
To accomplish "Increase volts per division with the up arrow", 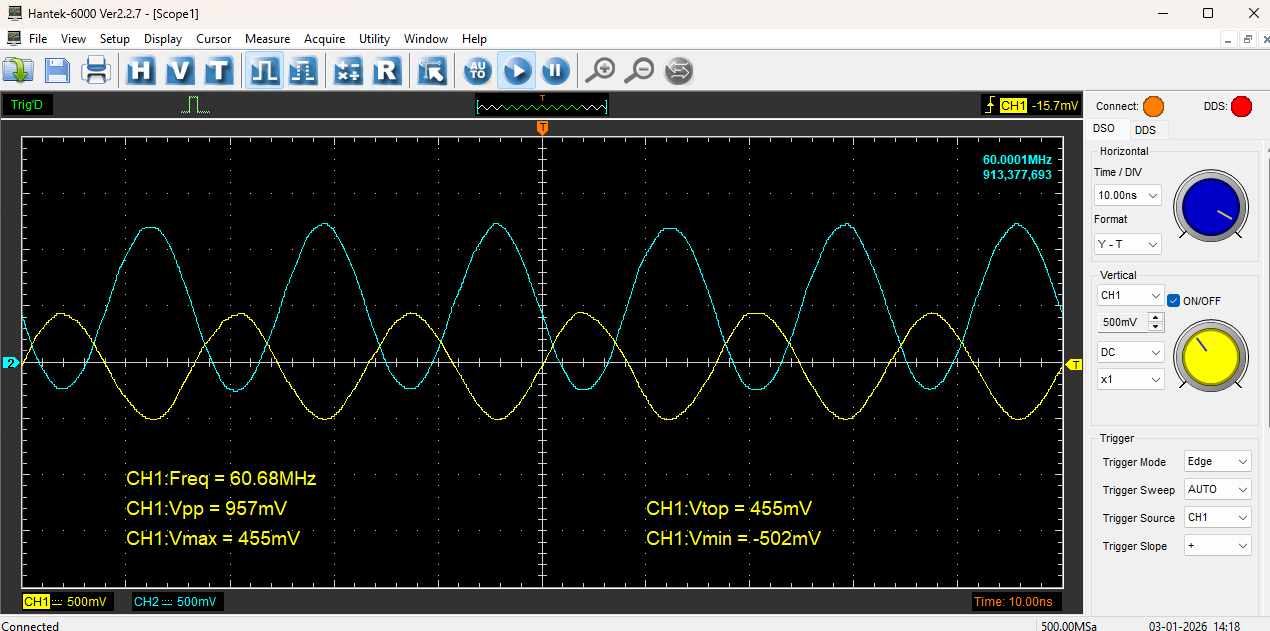I will [x=1157, y=318].
